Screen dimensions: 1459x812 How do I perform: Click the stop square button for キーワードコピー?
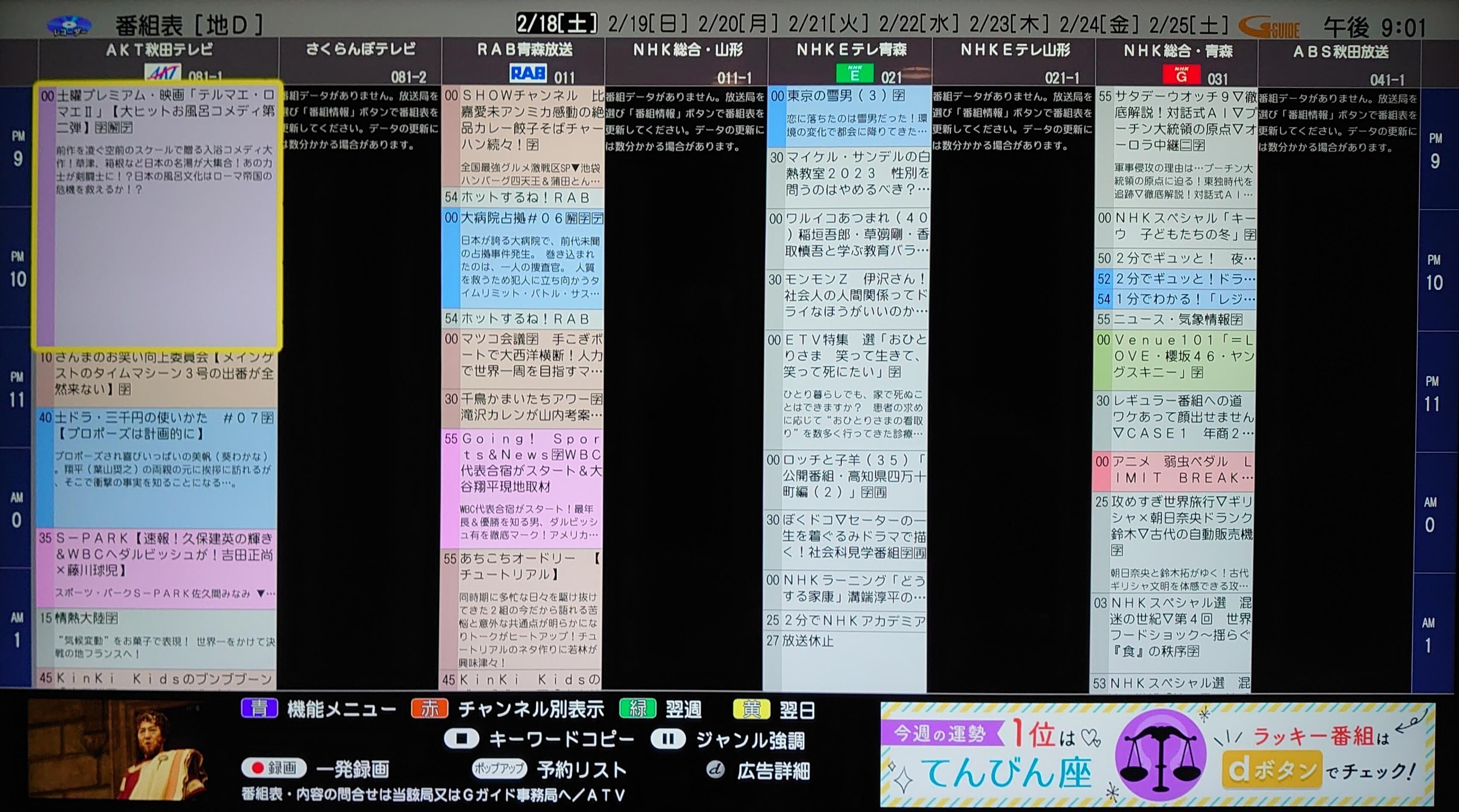462,739
